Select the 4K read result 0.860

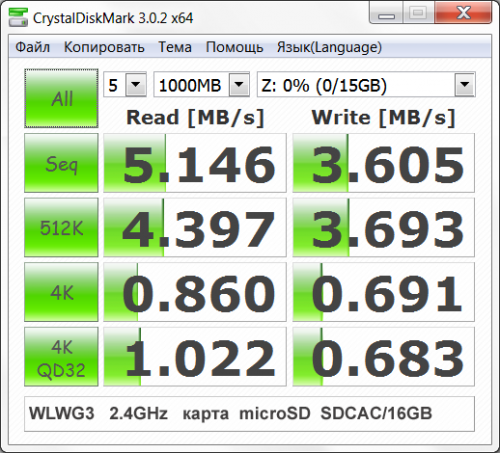click(195, 292)
